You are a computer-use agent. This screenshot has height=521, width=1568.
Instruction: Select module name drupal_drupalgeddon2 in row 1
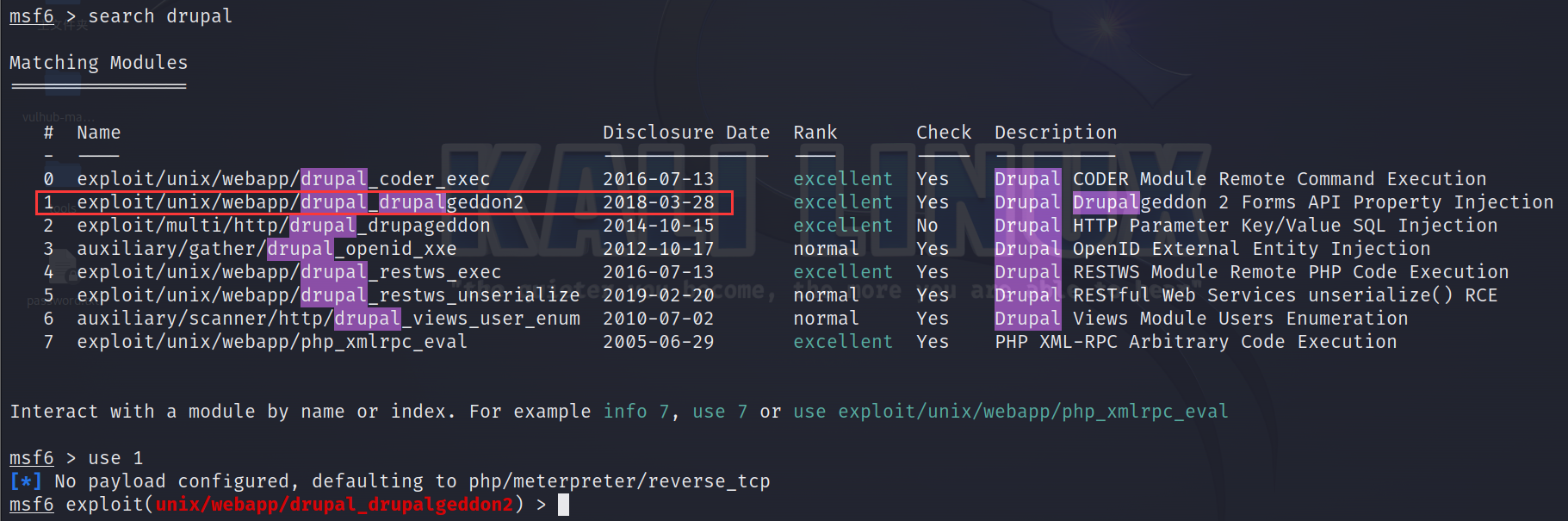pyautogui.click(x=412, y=202)
